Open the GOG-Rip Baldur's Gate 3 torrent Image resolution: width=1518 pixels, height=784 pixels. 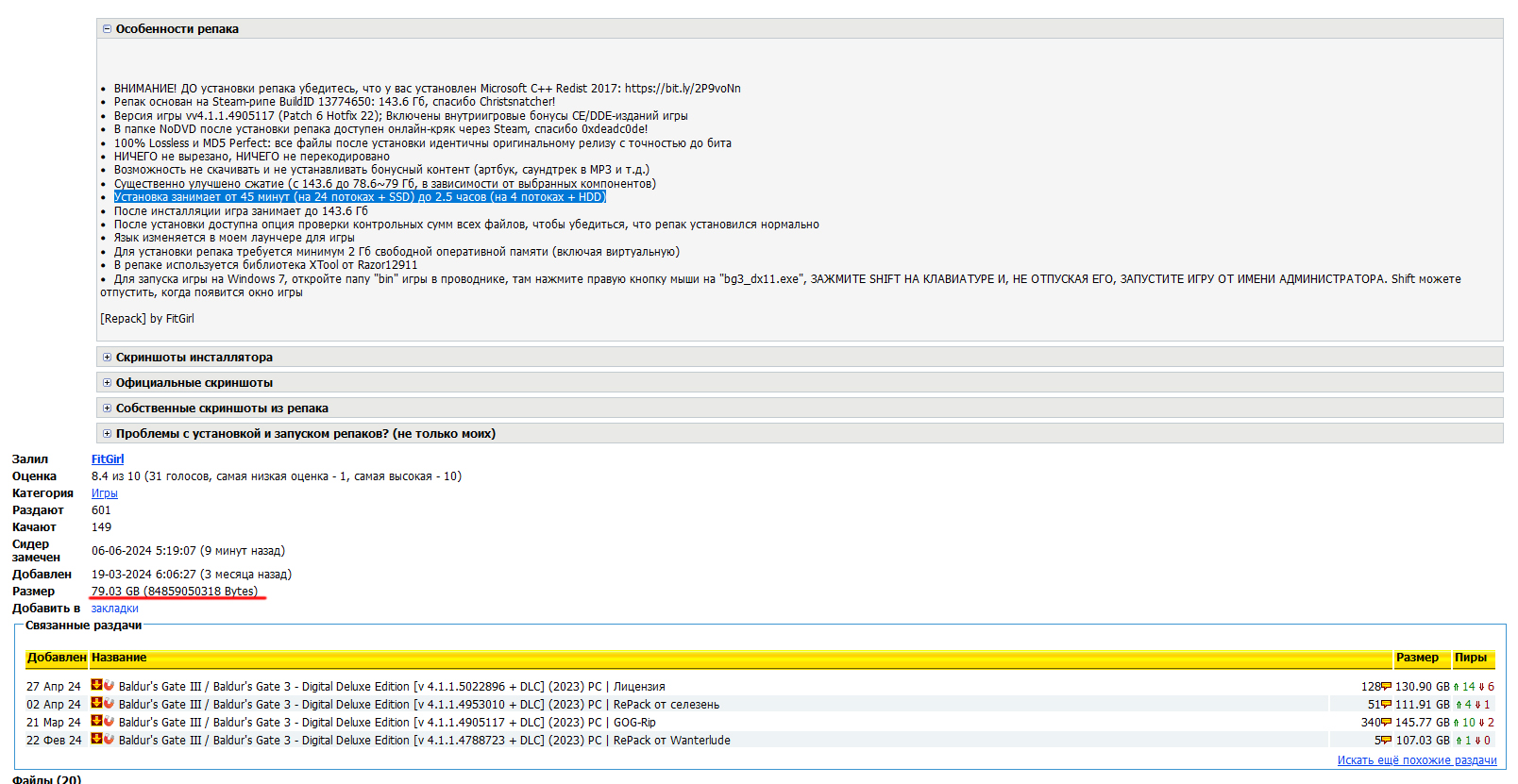[x=387, y=723]
